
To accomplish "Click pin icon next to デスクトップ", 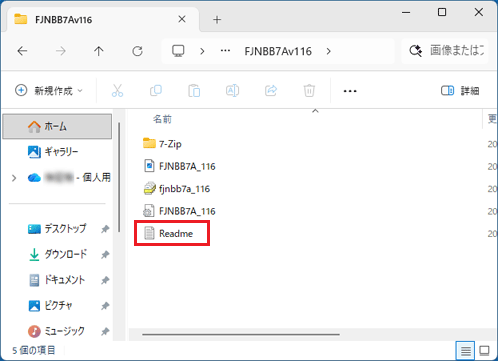I will [105, 229].
